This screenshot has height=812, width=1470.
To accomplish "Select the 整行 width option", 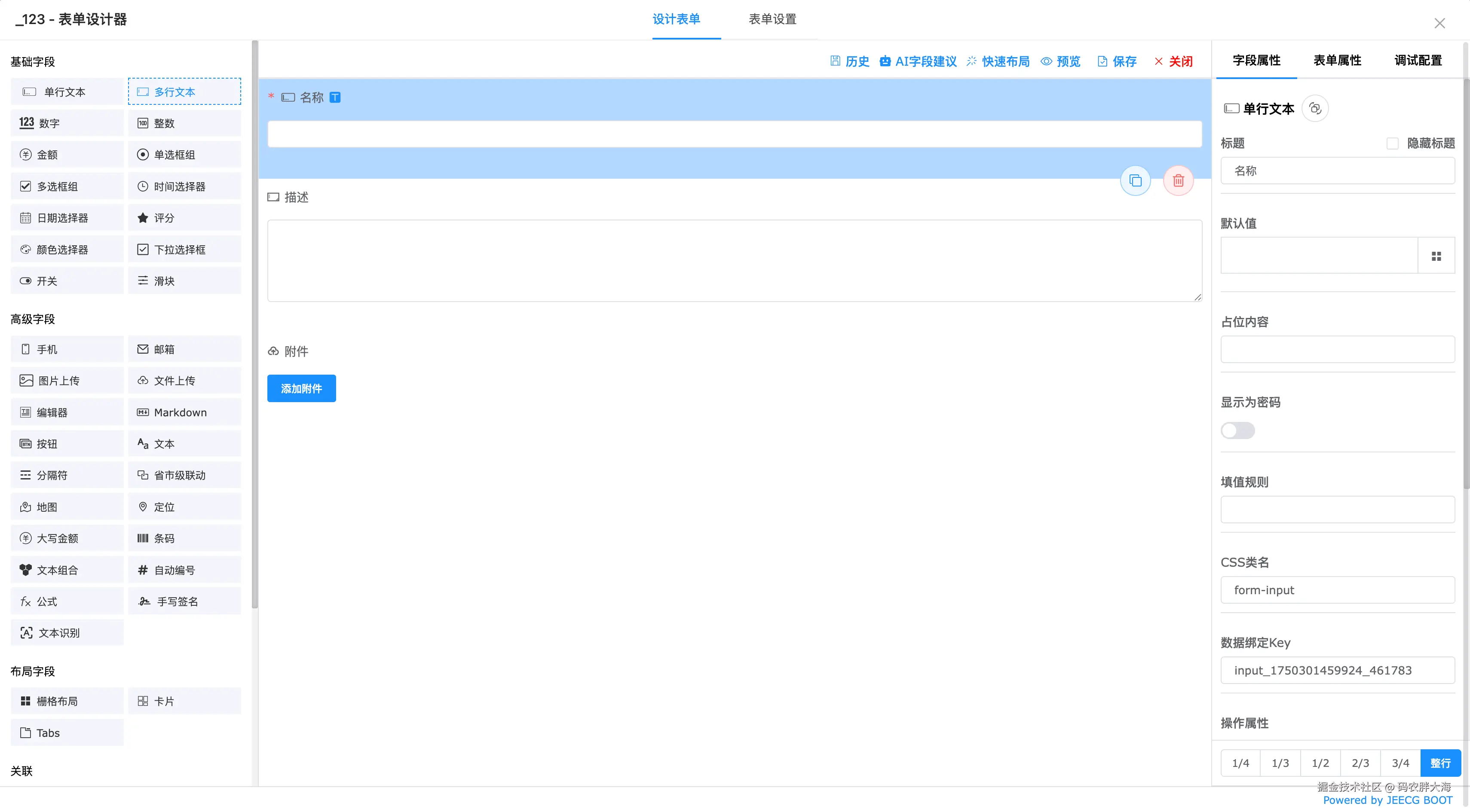I will coord(1440,763).
